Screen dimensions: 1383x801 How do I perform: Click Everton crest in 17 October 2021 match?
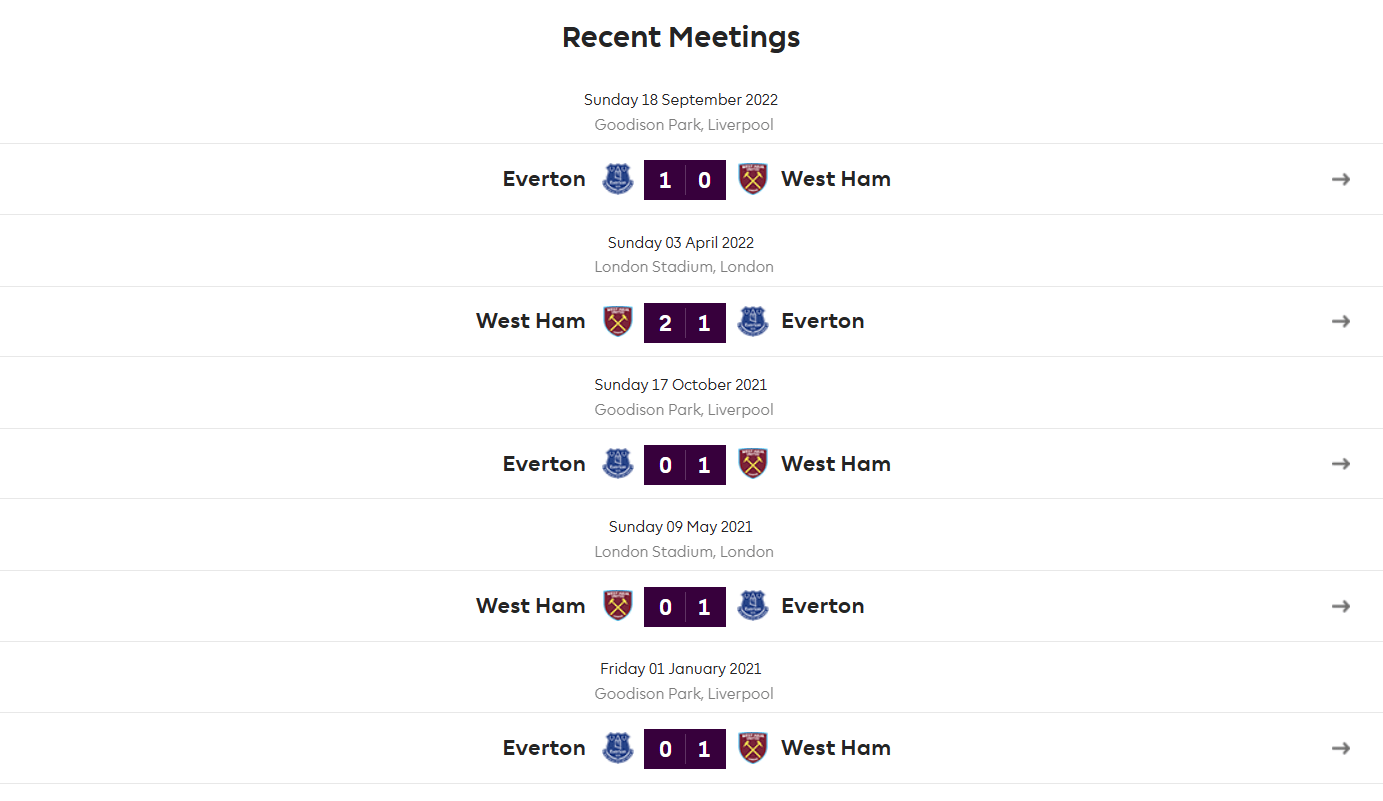[x=618, y=464]
